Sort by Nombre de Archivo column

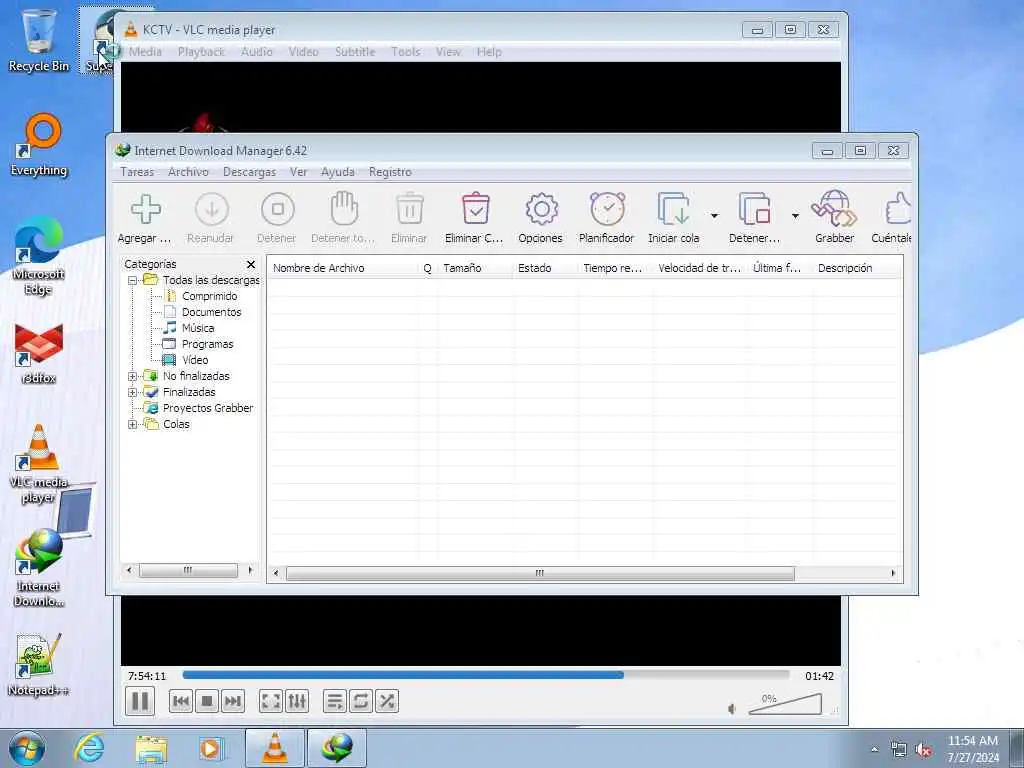pyautogui.click(x=343, y=268)
